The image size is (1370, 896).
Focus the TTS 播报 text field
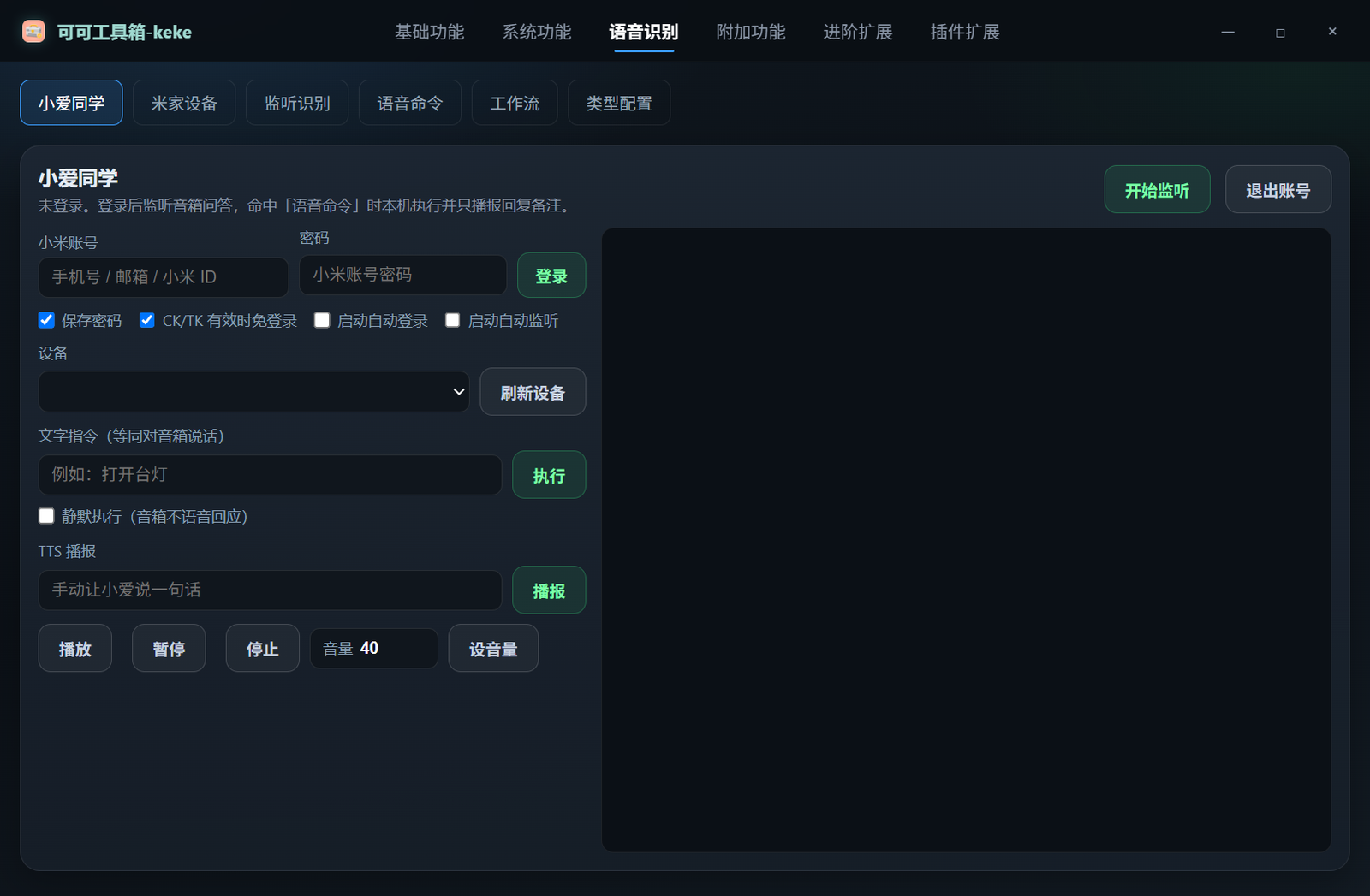(270, 590)
